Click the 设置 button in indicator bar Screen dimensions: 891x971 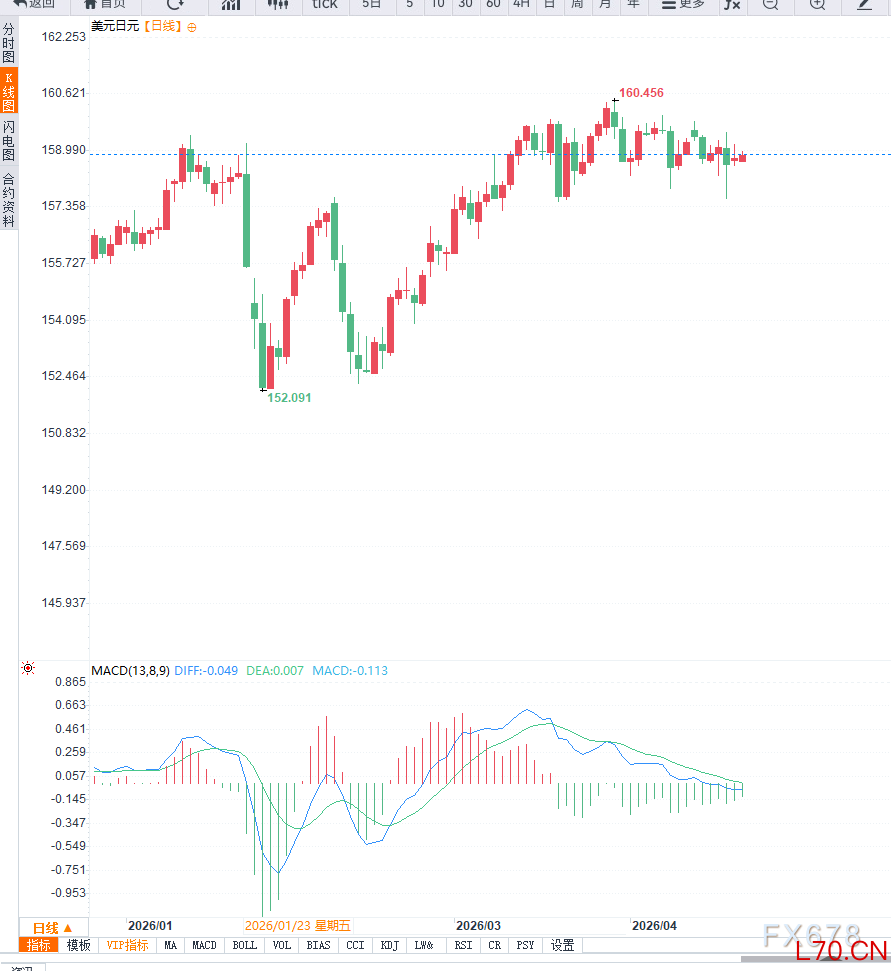pos(563,945)
